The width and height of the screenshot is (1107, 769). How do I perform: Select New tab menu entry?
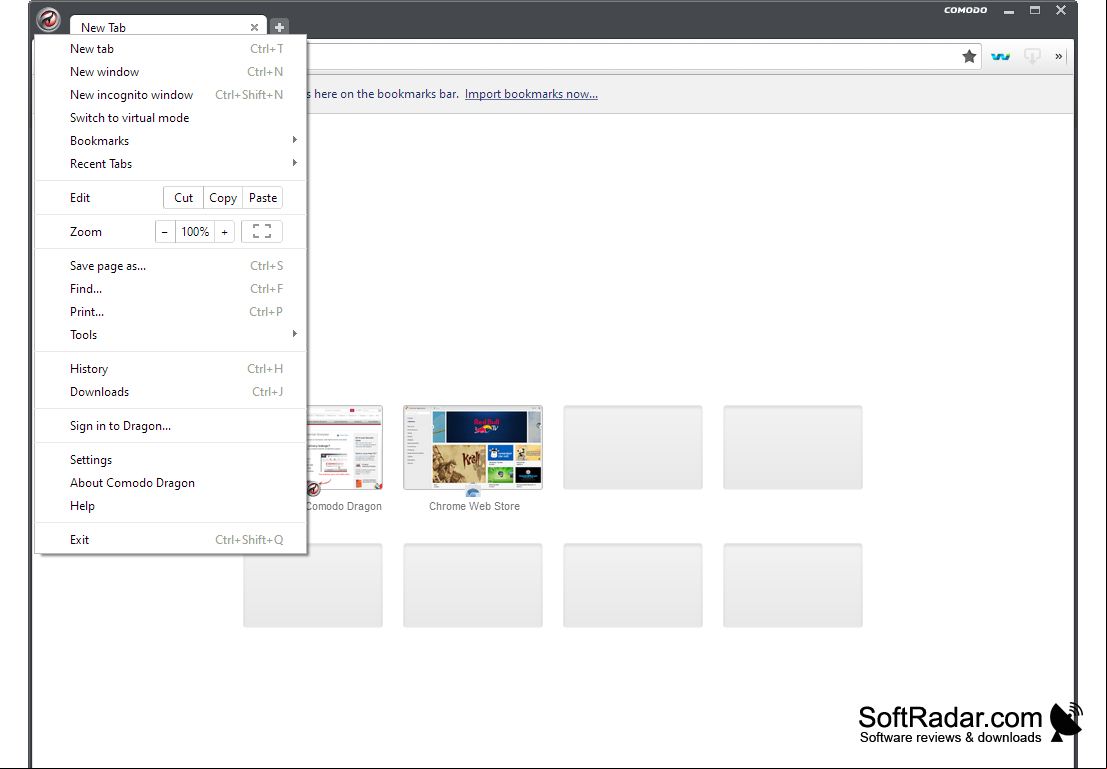pos(171,49)
